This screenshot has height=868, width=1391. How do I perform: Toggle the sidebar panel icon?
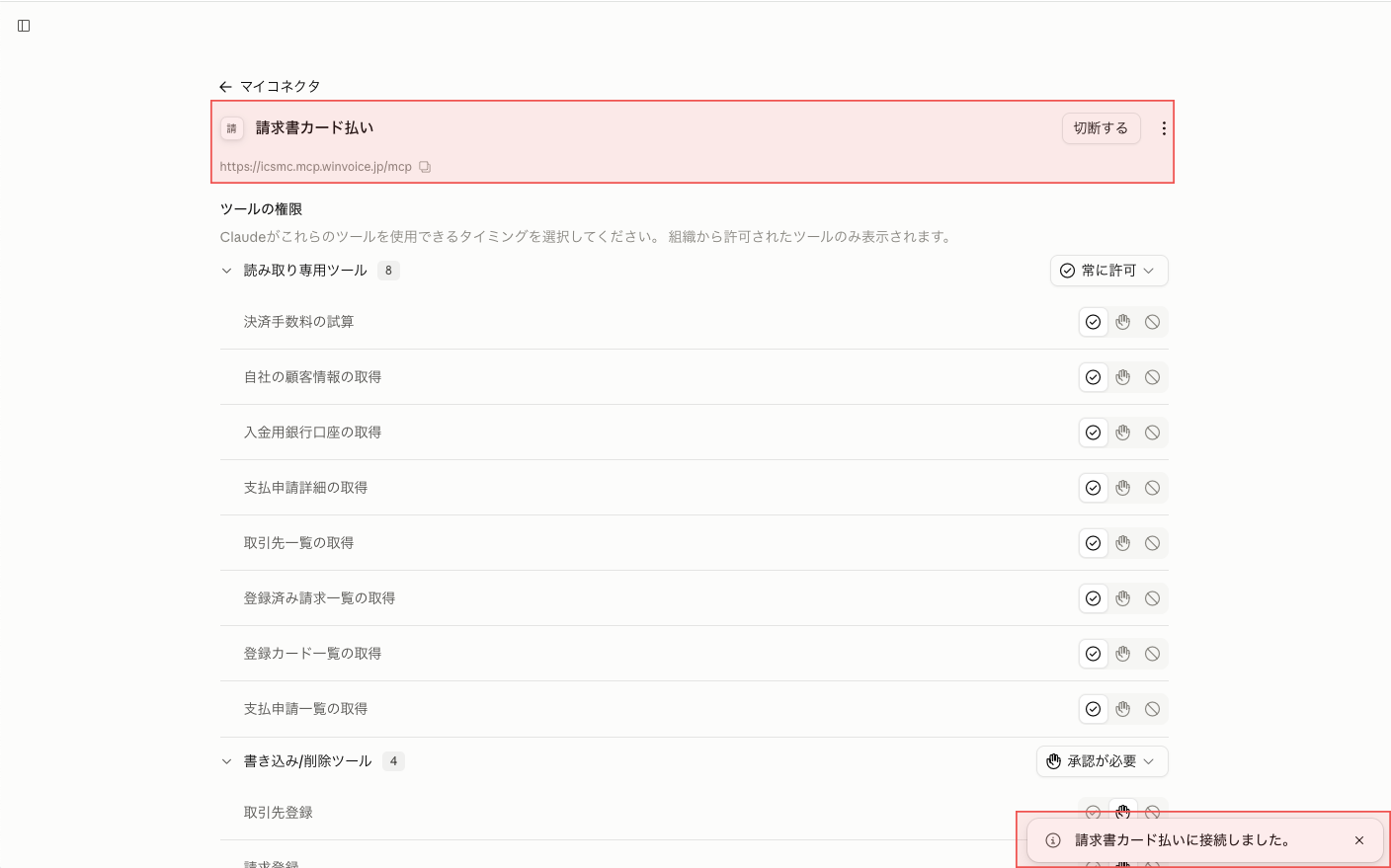[x=24, y=26]
